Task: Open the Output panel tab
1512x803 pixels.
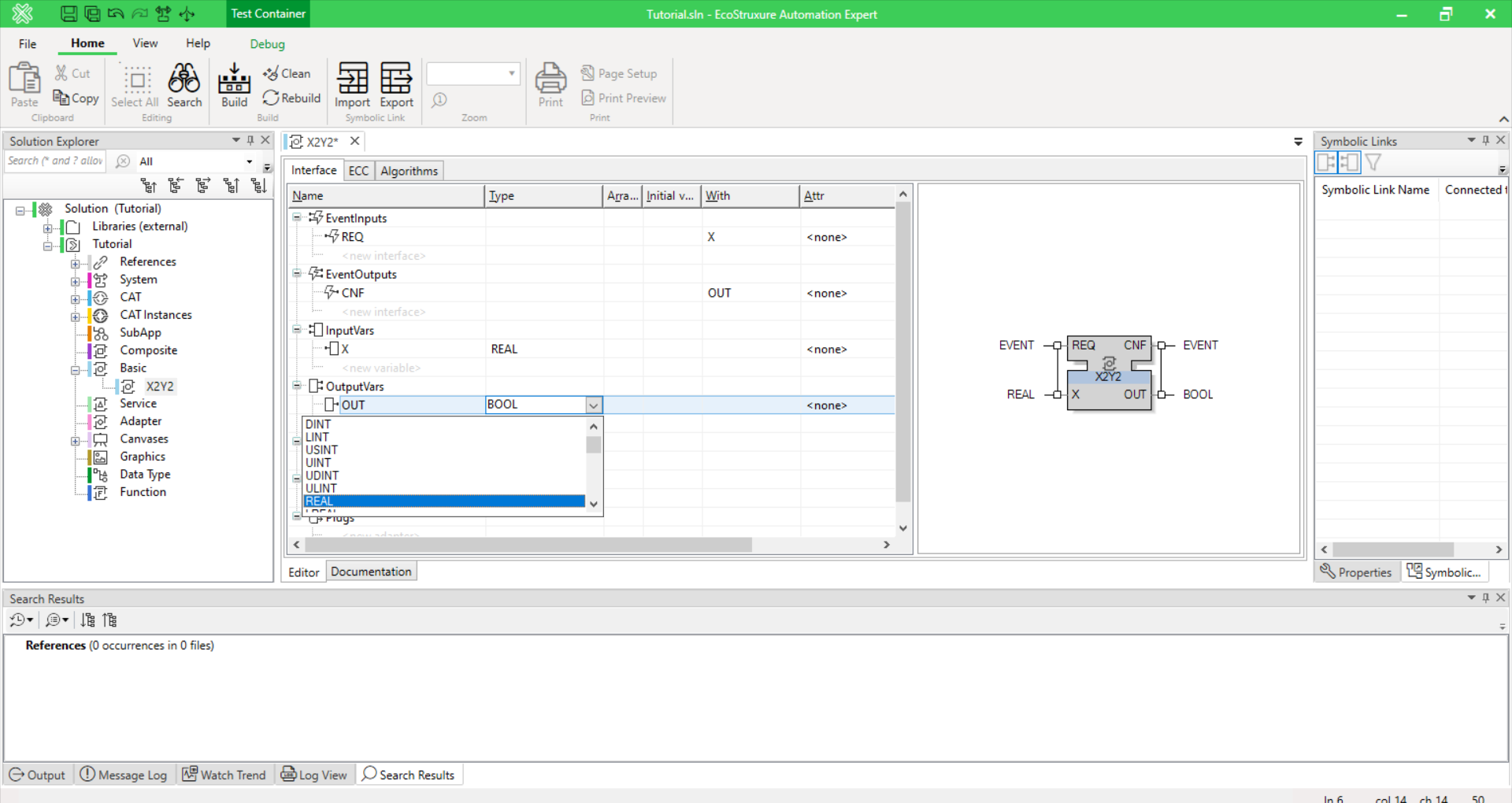Action: click(x=37, y=775)
